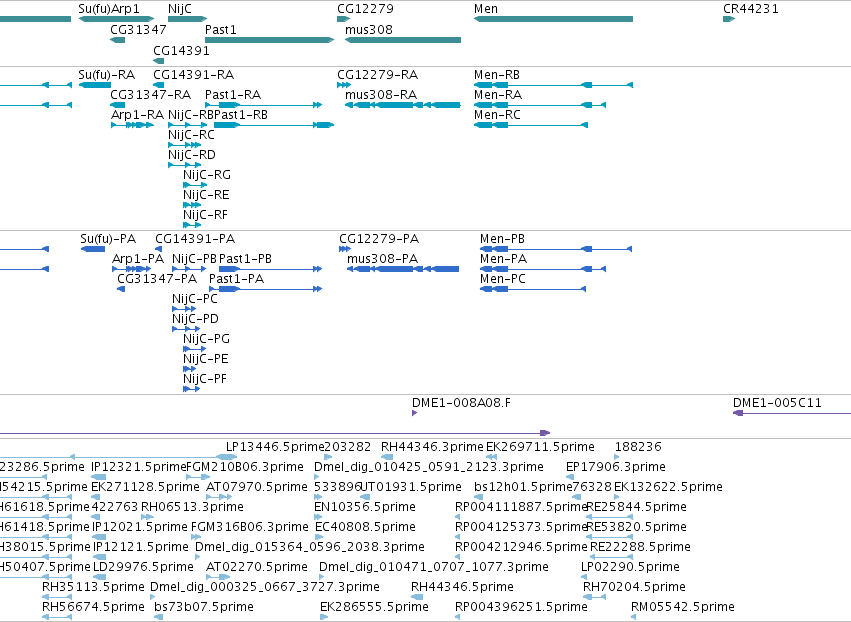Click the DME1-005C11 feature label

click(x=777, y=403)
